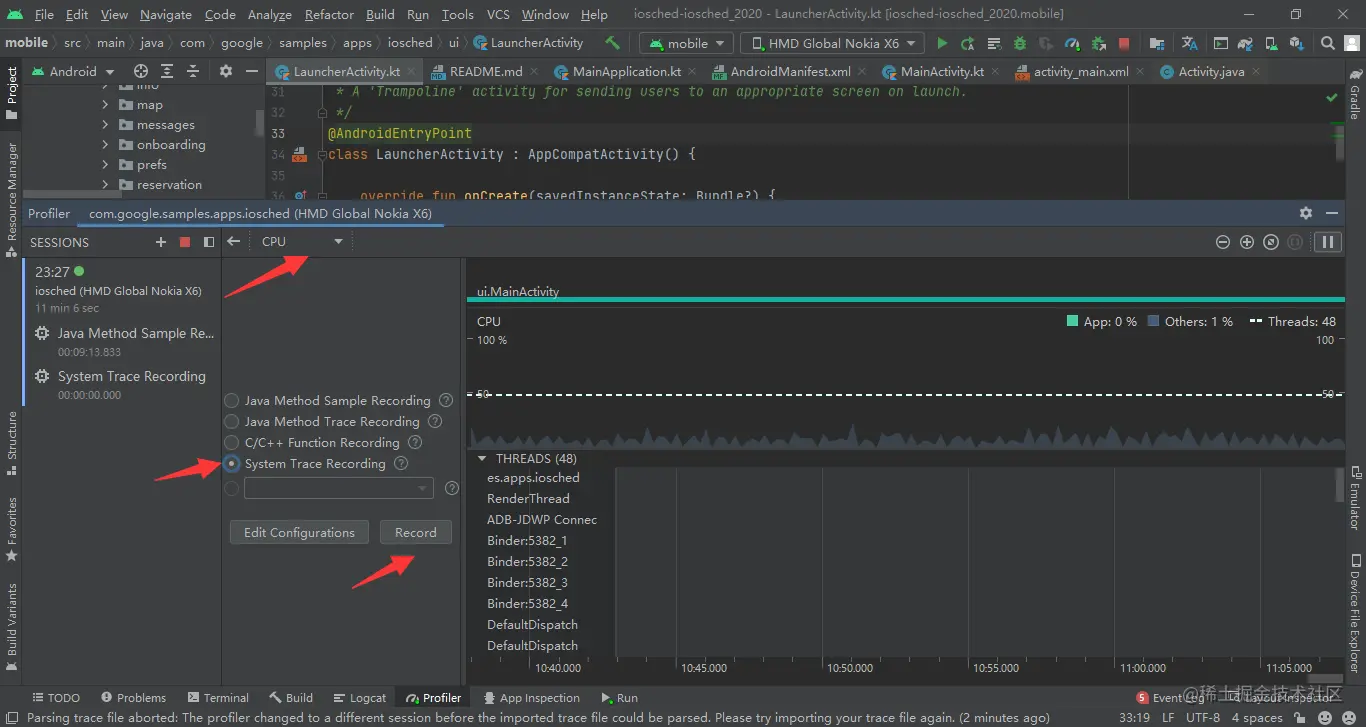Start a new profiling session with plus icon
This screenshot has width=1366, height=727.
[161, 242]
